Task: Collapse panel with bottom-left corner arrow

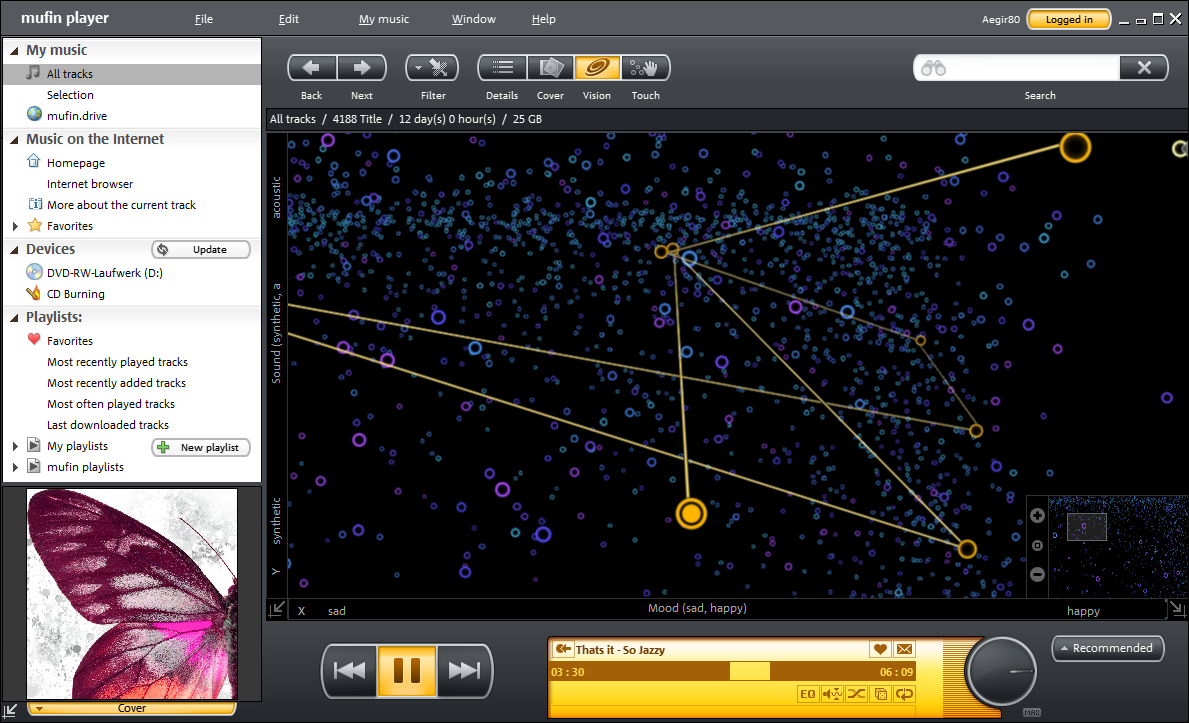Action: tap(10, 712)
